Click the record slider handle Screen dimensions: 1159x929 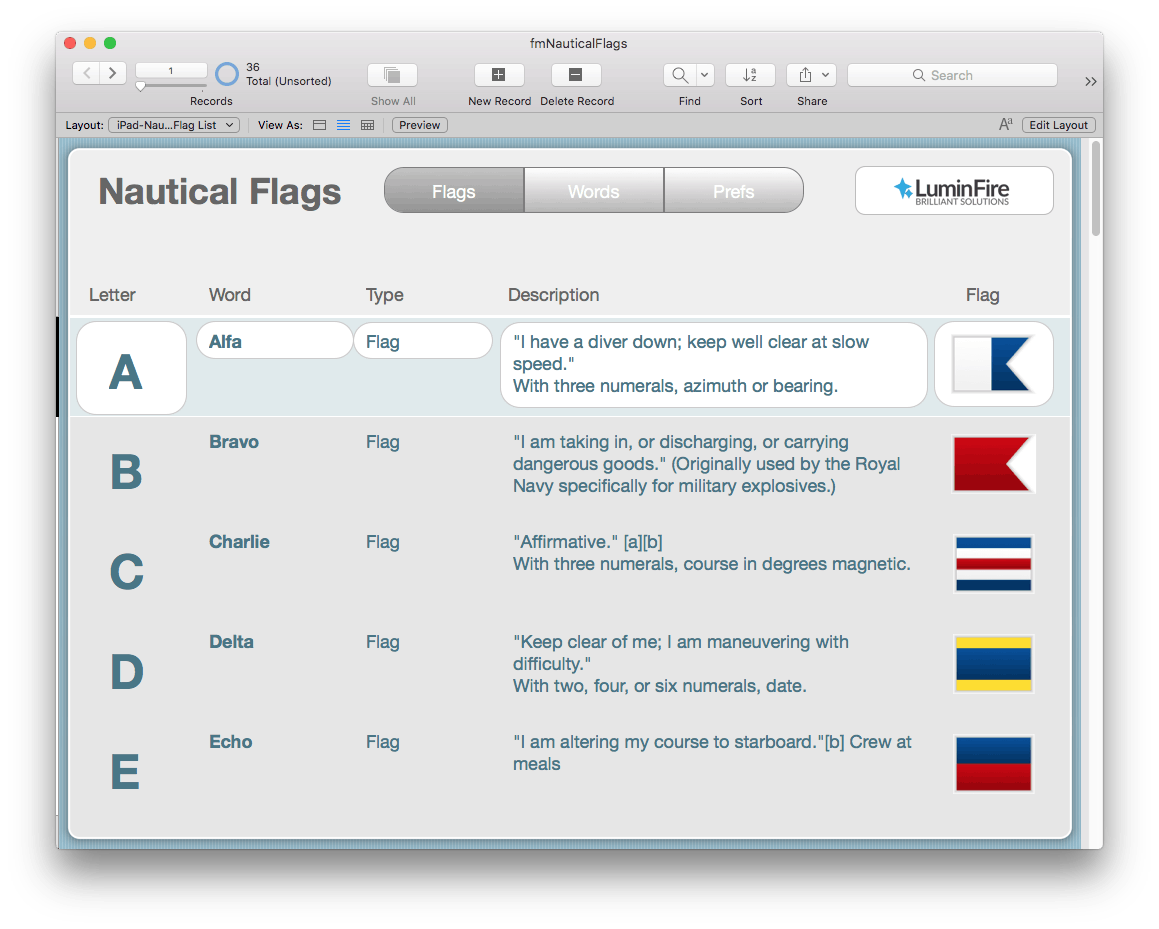tap(140, 86)
